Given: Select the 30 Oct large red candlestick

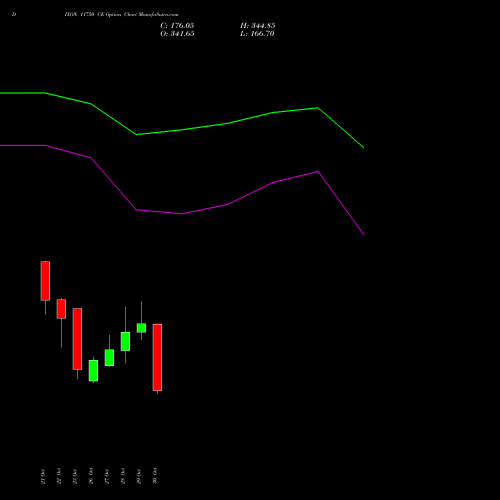Looking at the screenshot, I should (157, 357).
